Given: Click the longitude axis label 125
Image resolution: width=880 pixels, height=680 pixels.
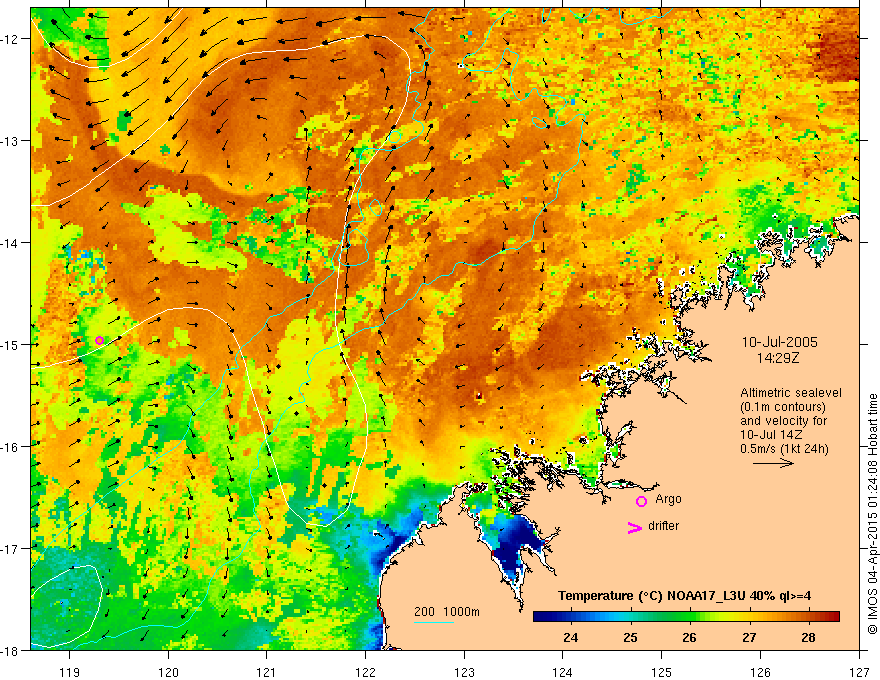Looking at the screenshot, I should pyautogui.click(x=661, y=672).
